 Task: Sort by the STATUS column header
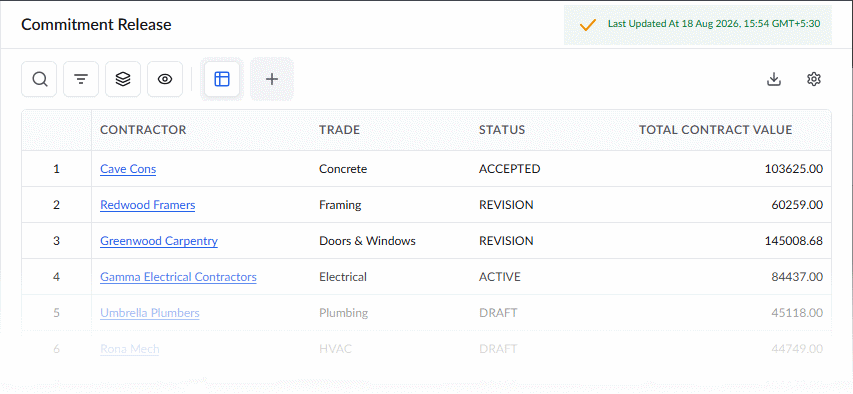[502, 130]
